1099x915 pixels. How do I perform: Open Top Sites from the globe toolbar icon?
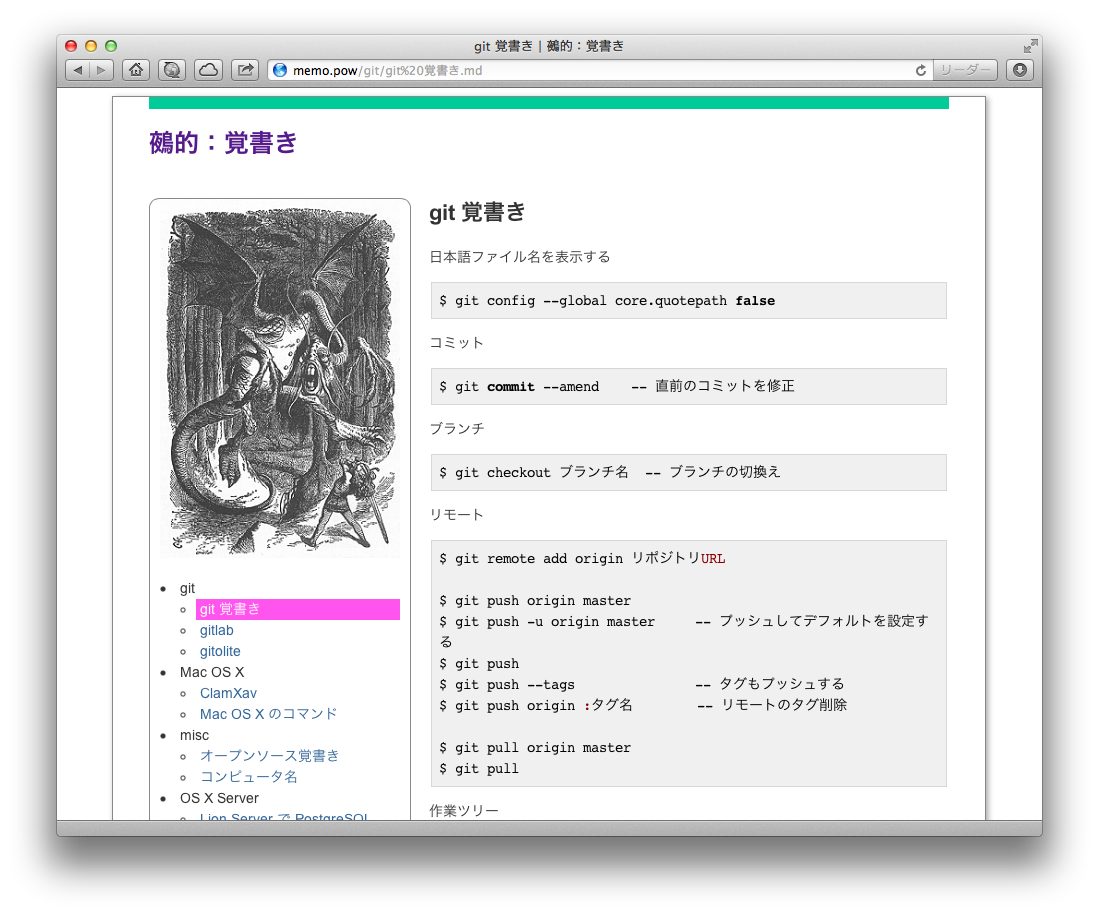172,70
